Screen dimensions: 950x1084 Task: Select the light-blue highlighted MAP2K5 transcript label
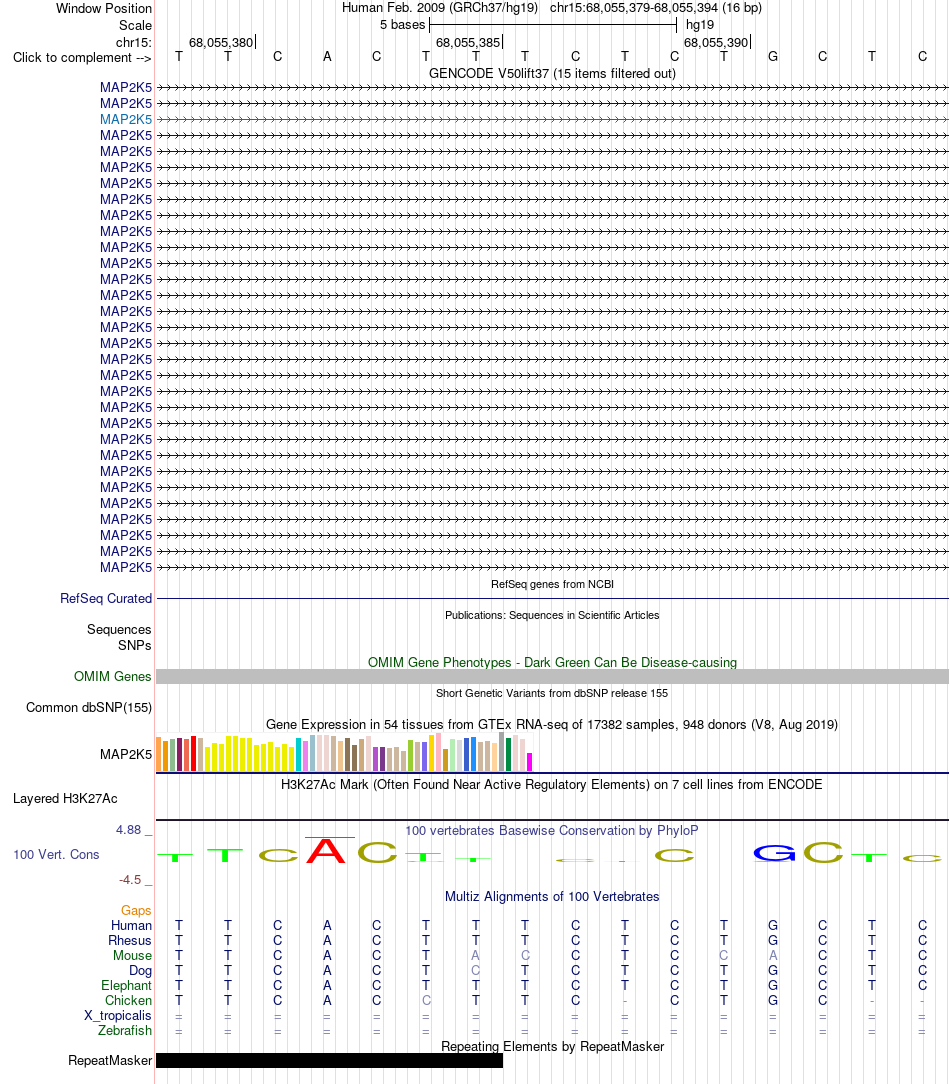126,120
